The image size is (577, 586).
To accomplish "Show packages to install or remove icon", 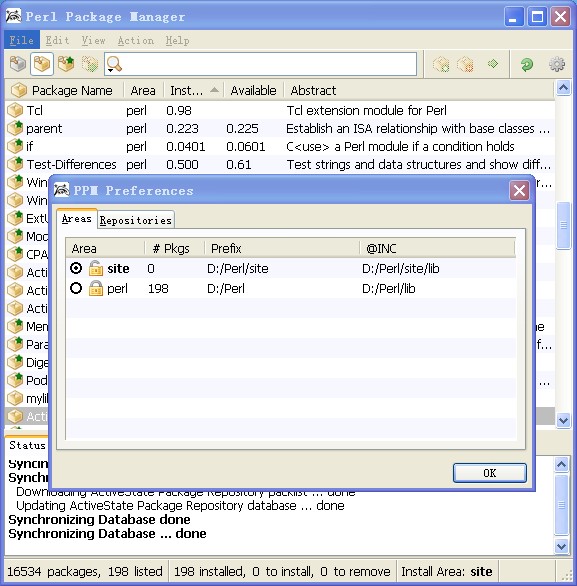I will point(90,64).
